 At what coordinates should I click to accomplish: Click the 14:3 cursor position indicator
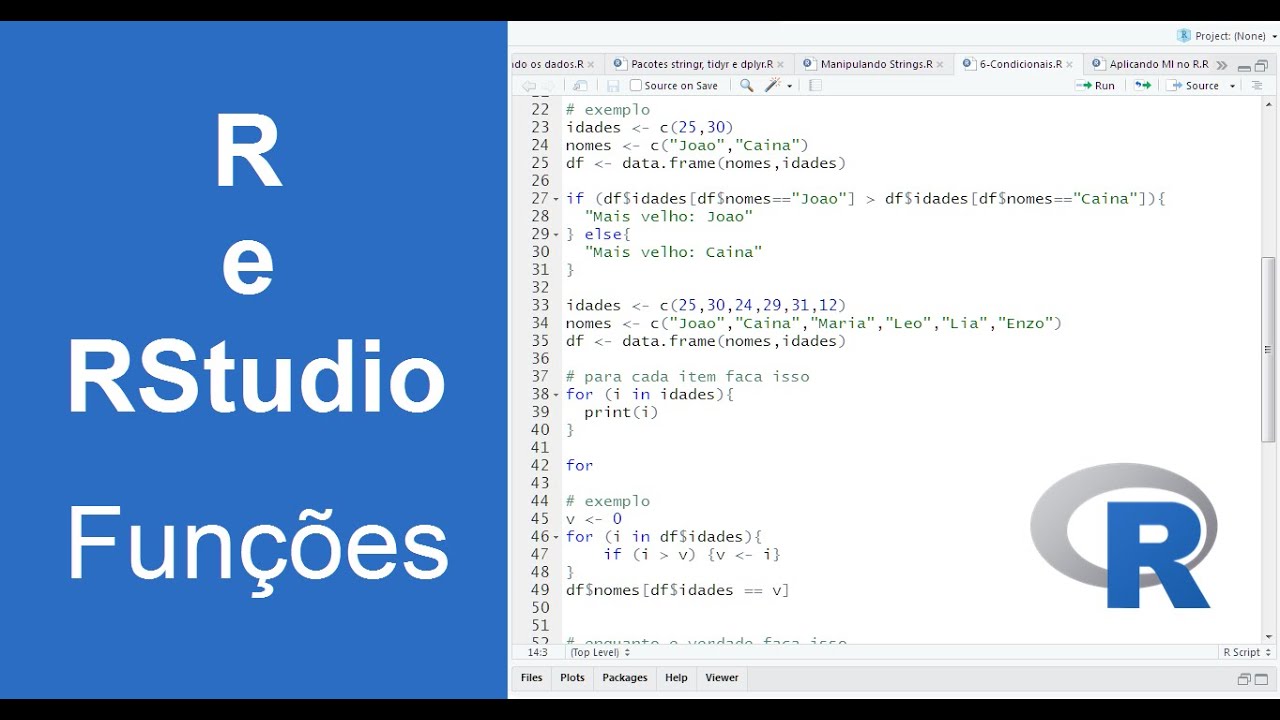537,652
